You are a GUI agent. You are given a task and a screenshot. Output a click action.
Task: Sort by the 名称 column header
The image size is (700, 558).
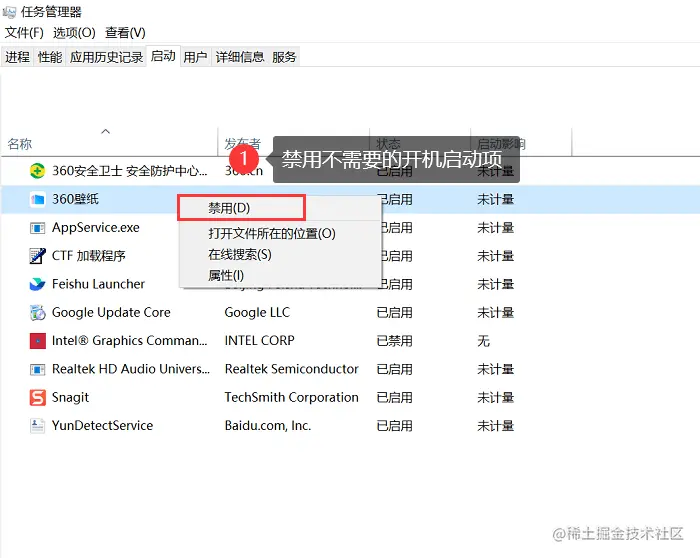coord(20,144)
